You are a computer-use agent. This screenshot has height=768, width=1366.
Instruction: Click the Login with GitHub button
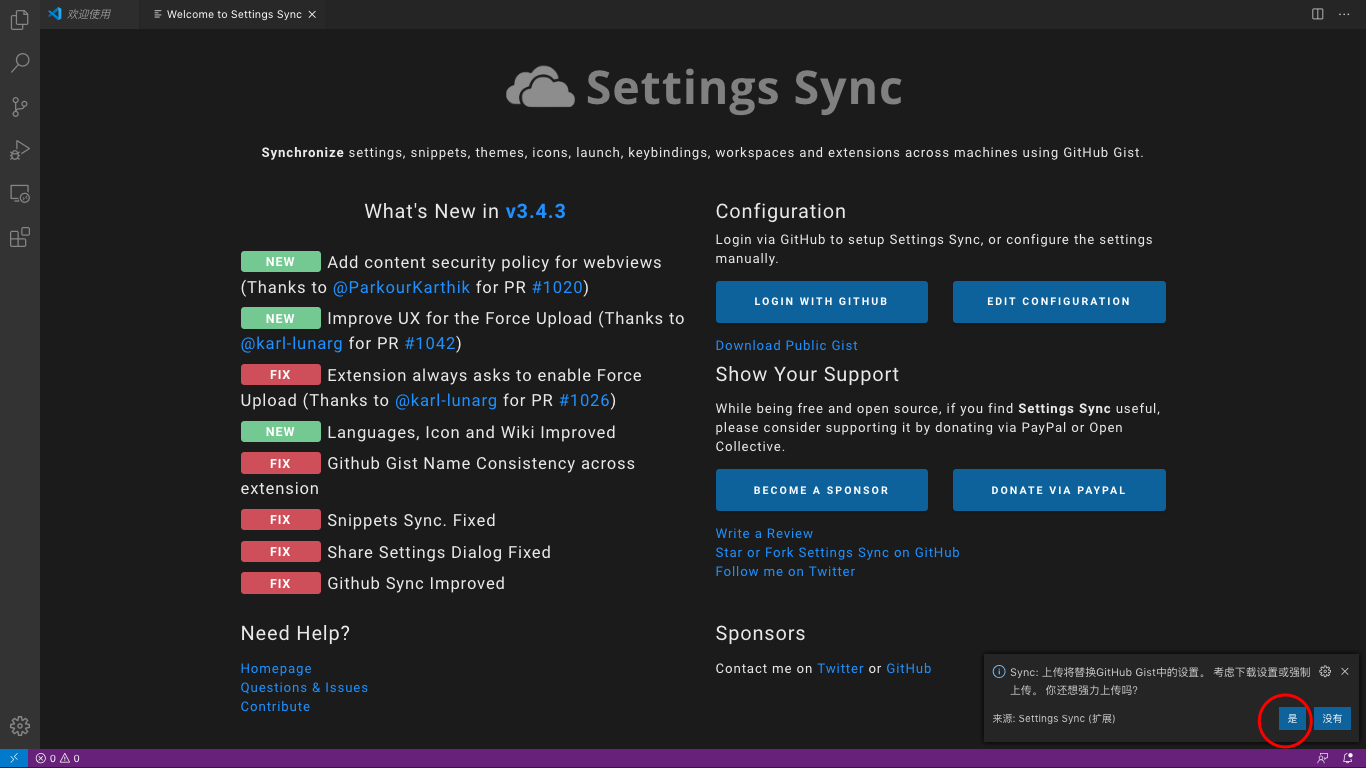[x=821, y=301]
